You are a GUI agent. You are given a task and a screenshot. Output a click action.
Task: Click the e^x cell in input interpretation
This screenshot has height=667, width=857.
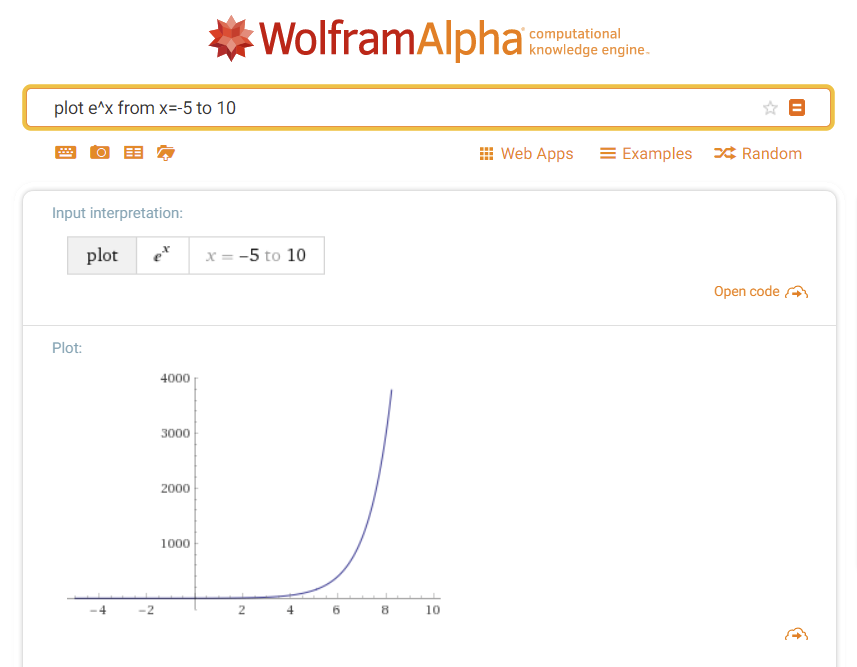162,255
